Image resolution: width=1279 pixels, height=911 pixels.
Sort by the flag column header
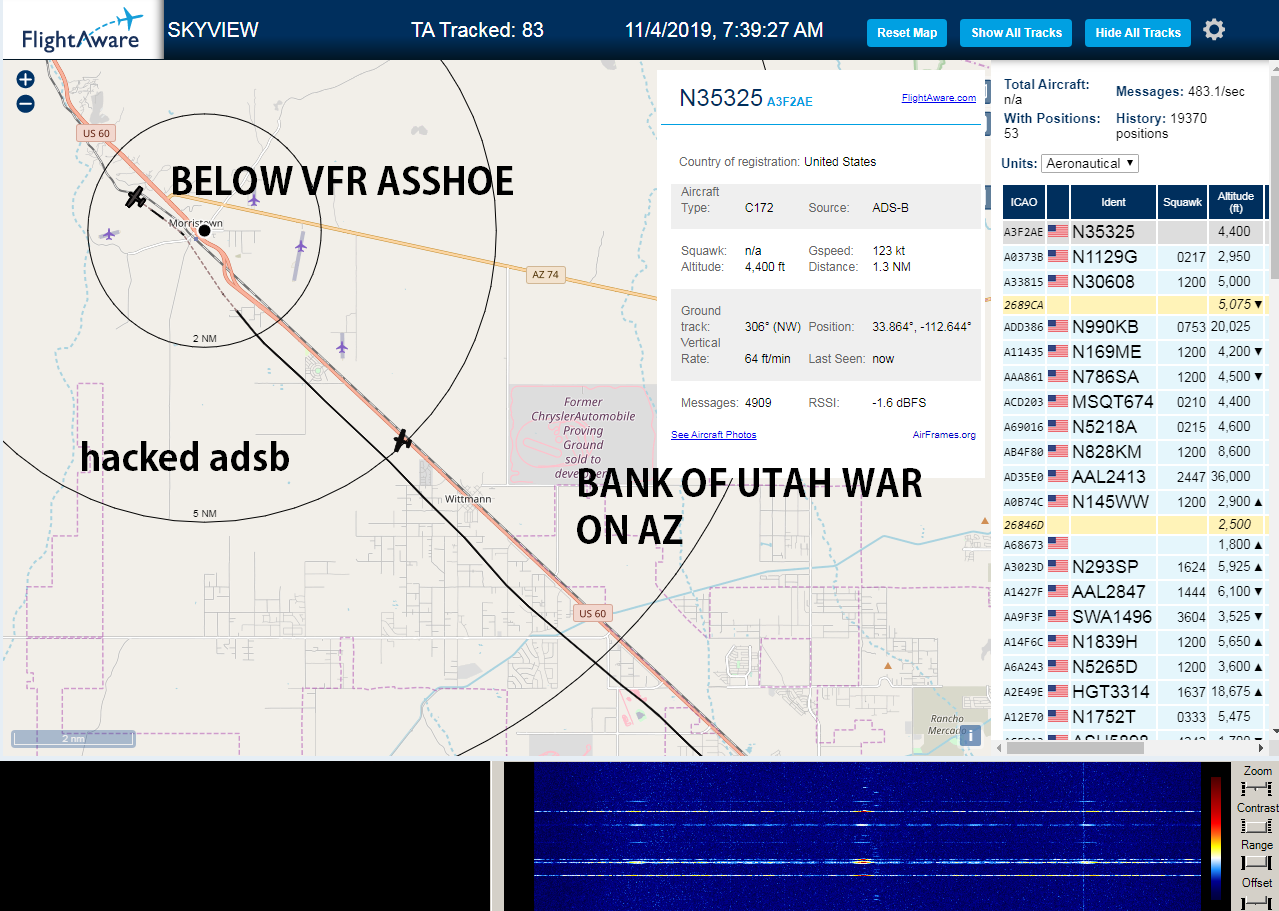[x=1058, y=202]
